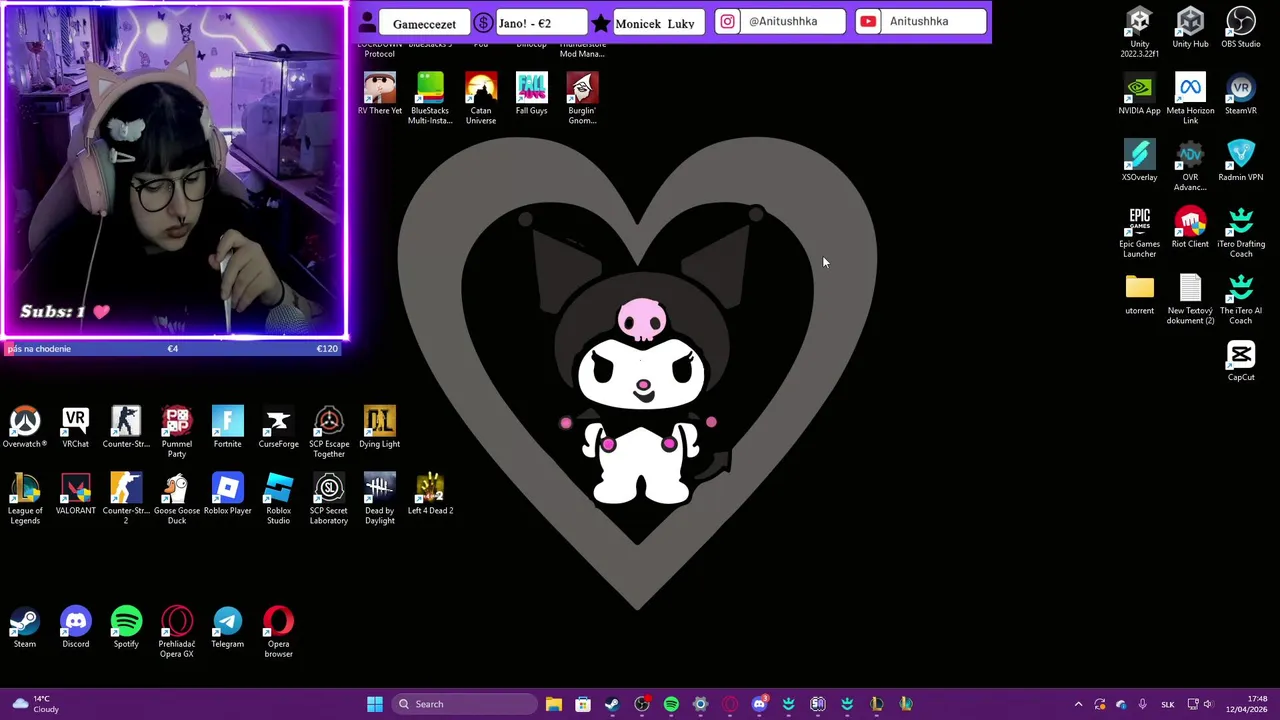Open the Overwatch desktop shortcut
The height and width of the screenshot is (720, 1280).
point(25,427)
